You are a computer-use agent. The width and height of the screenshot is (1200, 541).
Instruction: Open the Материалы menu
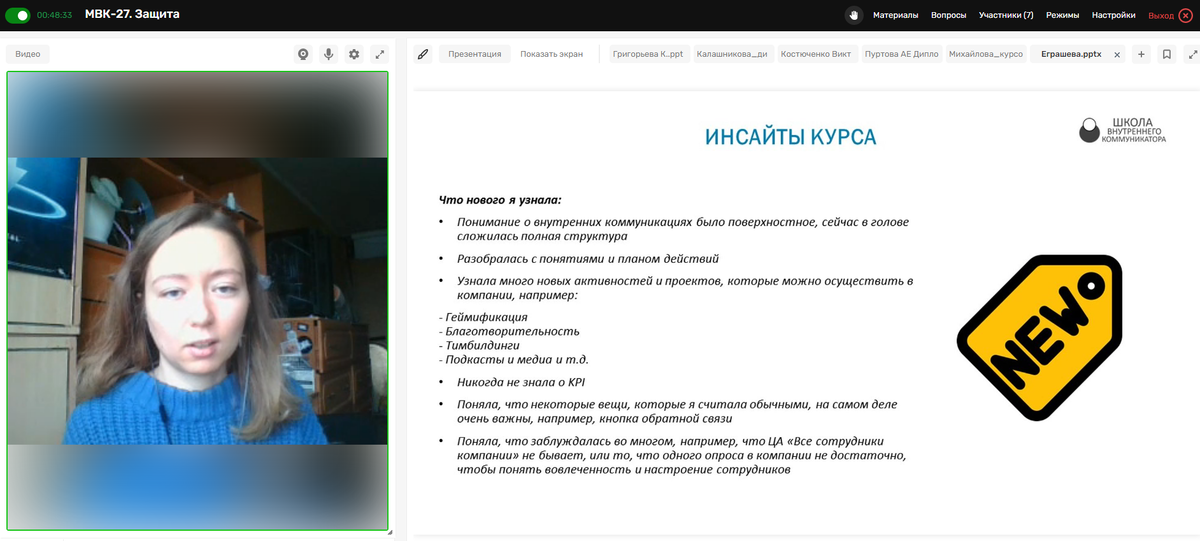pyautogui.click(x=895, y=15)
